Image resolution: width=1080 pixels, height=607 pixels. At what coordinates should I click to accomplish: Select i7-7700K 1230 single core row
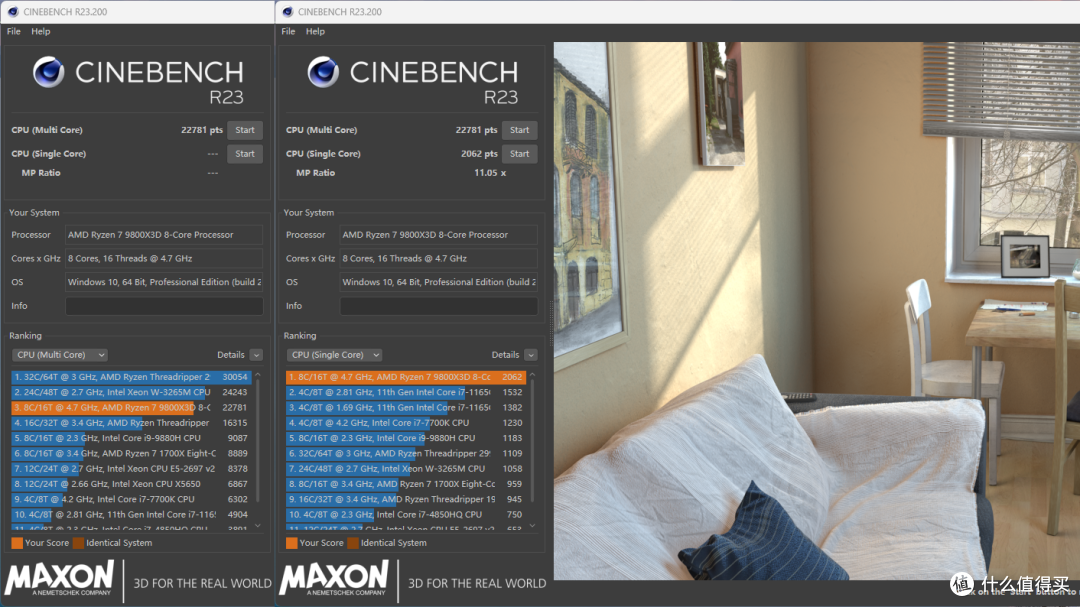(406, 423)
